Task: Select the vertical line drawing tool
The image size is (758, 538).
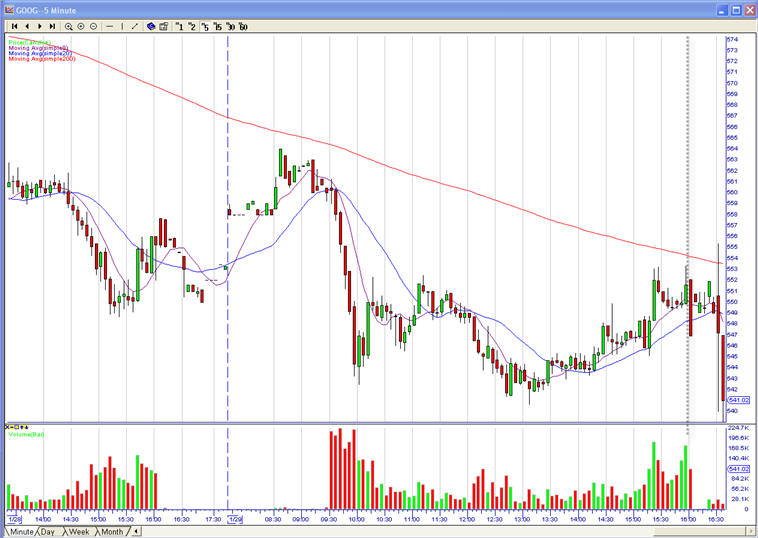Action: [122, 26]
